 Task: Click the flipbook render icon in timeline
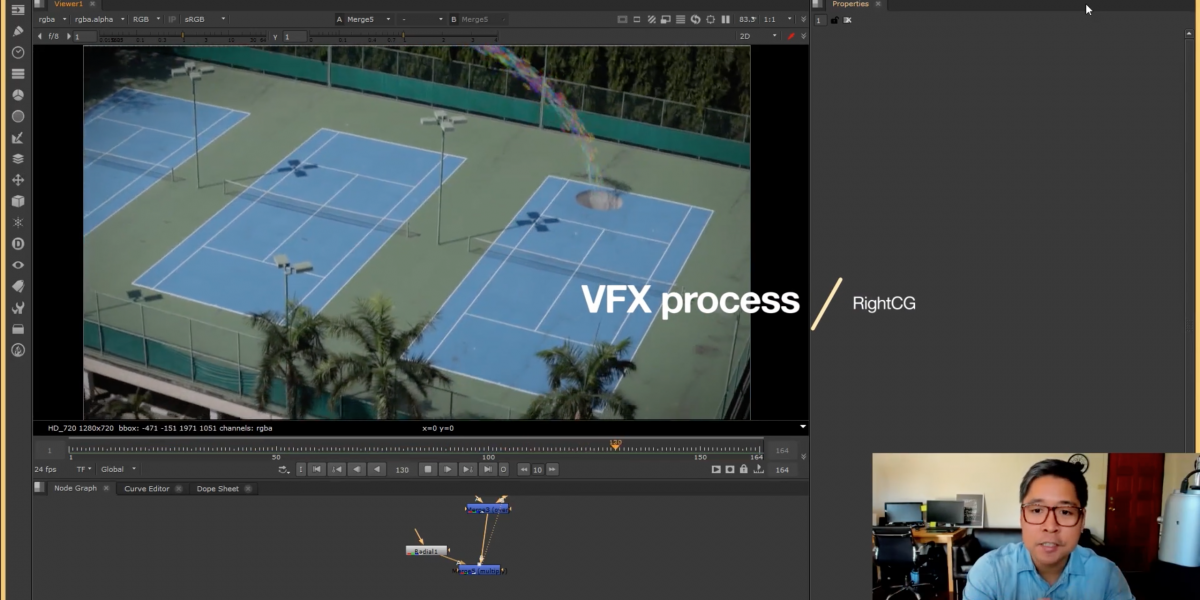coord(716,469)
